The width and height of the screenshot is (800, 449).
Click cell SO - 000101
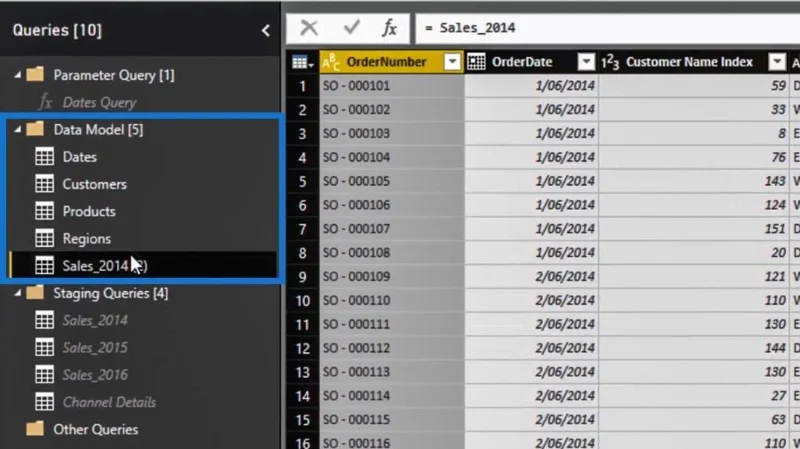coord(392,86)
